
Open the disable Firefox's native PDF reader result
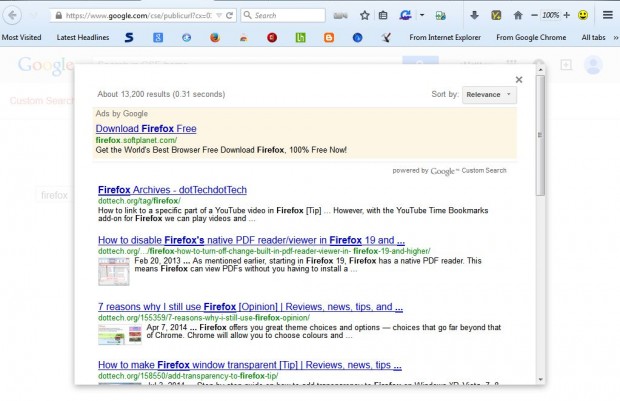251,240
